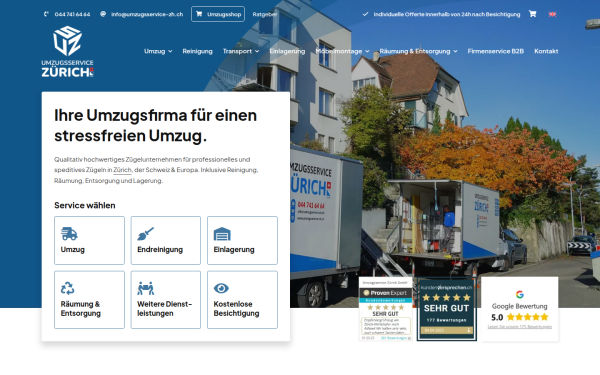Click the Google G logo in rating card
The height and width of the screenshot is (375, 600).
click(520, 294)
